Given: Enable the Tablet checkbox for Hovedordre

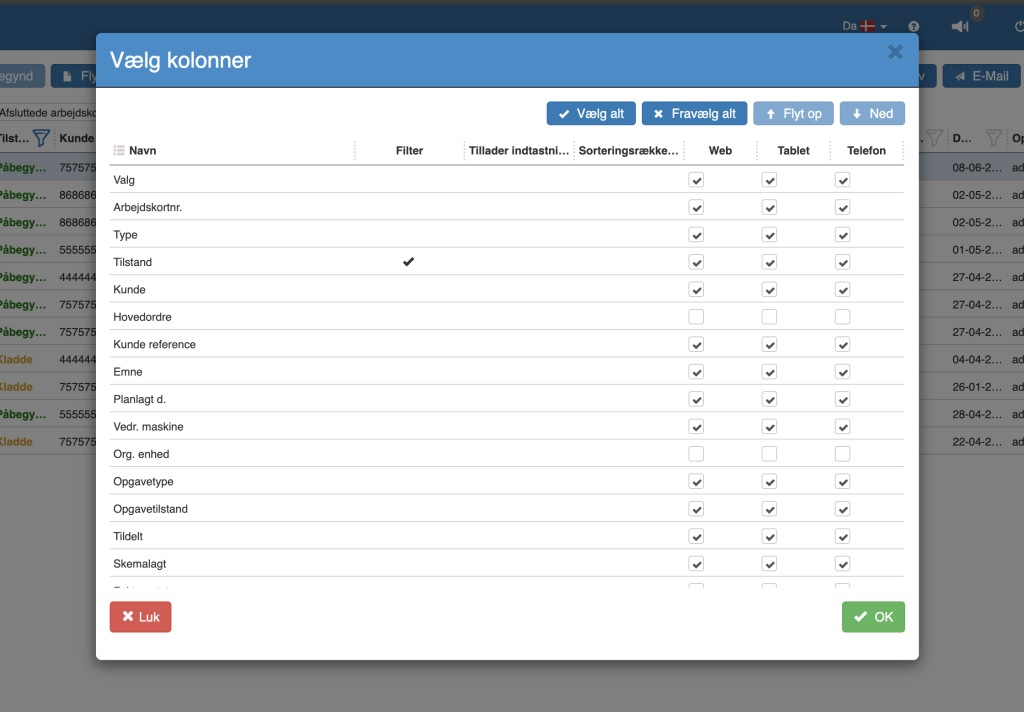Looking at the screenshot, I should (x=769, y=317).
